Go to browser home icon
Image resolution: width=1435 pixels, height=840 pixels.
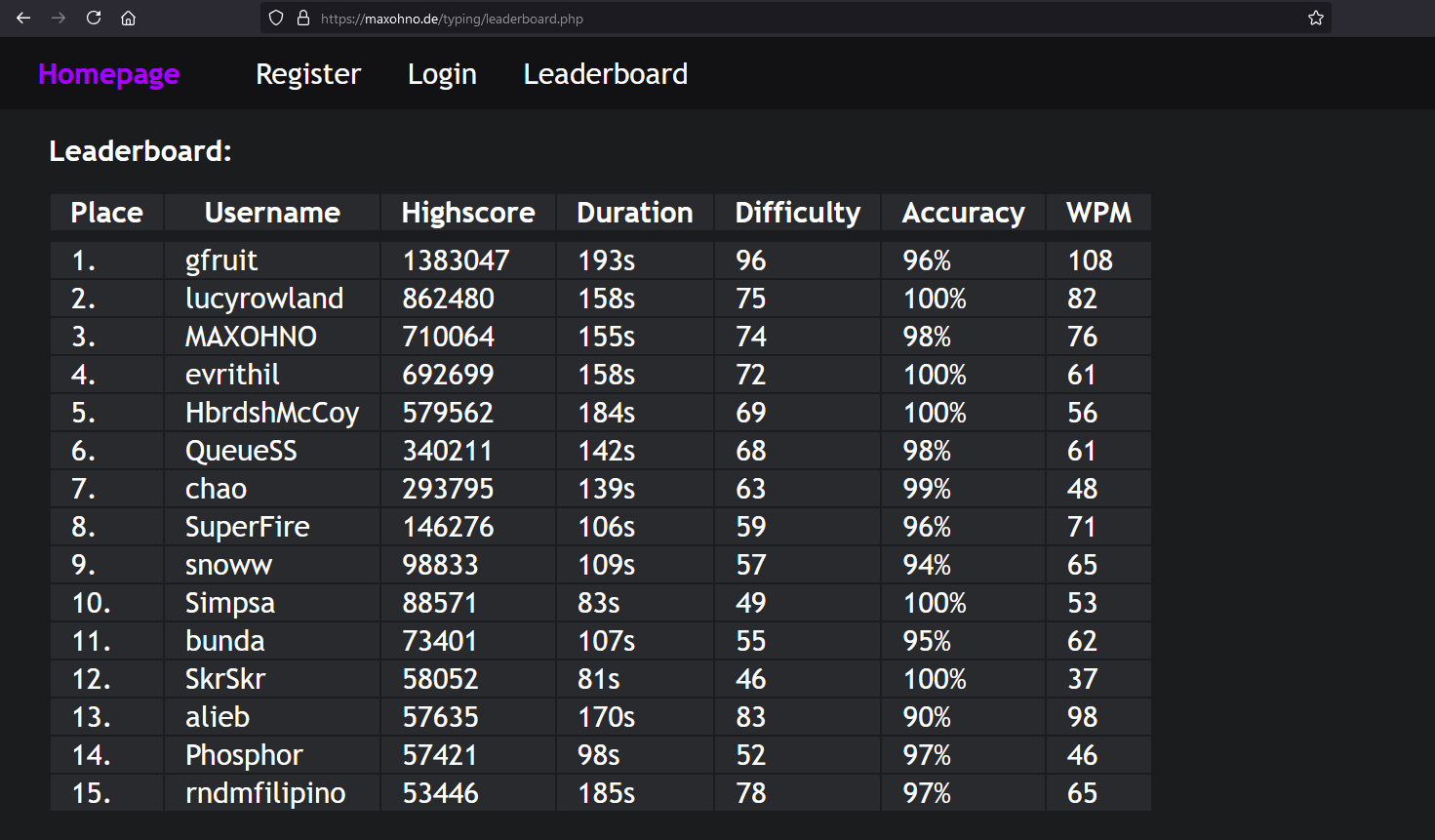[x=128, y=18]
